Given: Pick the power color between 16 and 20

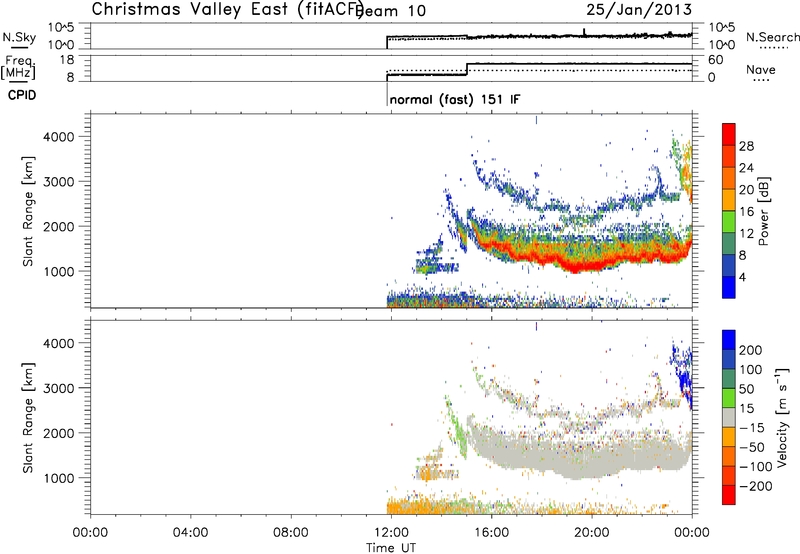Looking at the screenshot, I should pos(729,200).
